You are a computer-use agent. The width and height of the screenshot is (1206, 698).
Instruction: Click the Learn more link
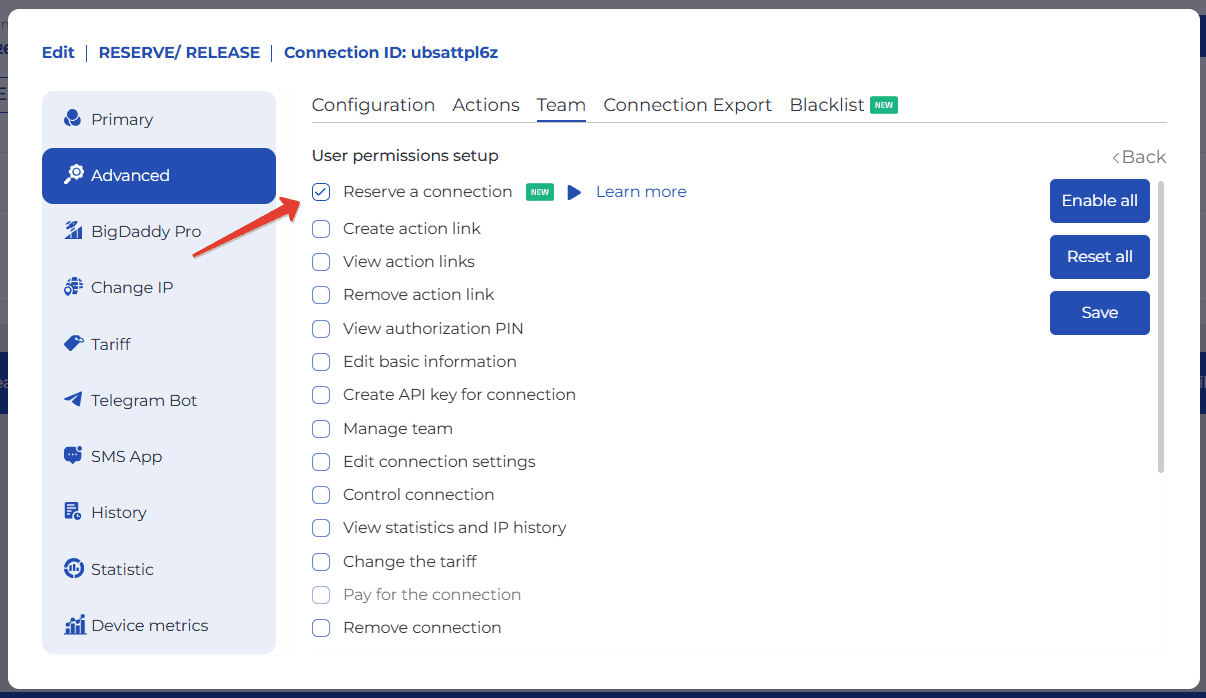tap(641, 192)
